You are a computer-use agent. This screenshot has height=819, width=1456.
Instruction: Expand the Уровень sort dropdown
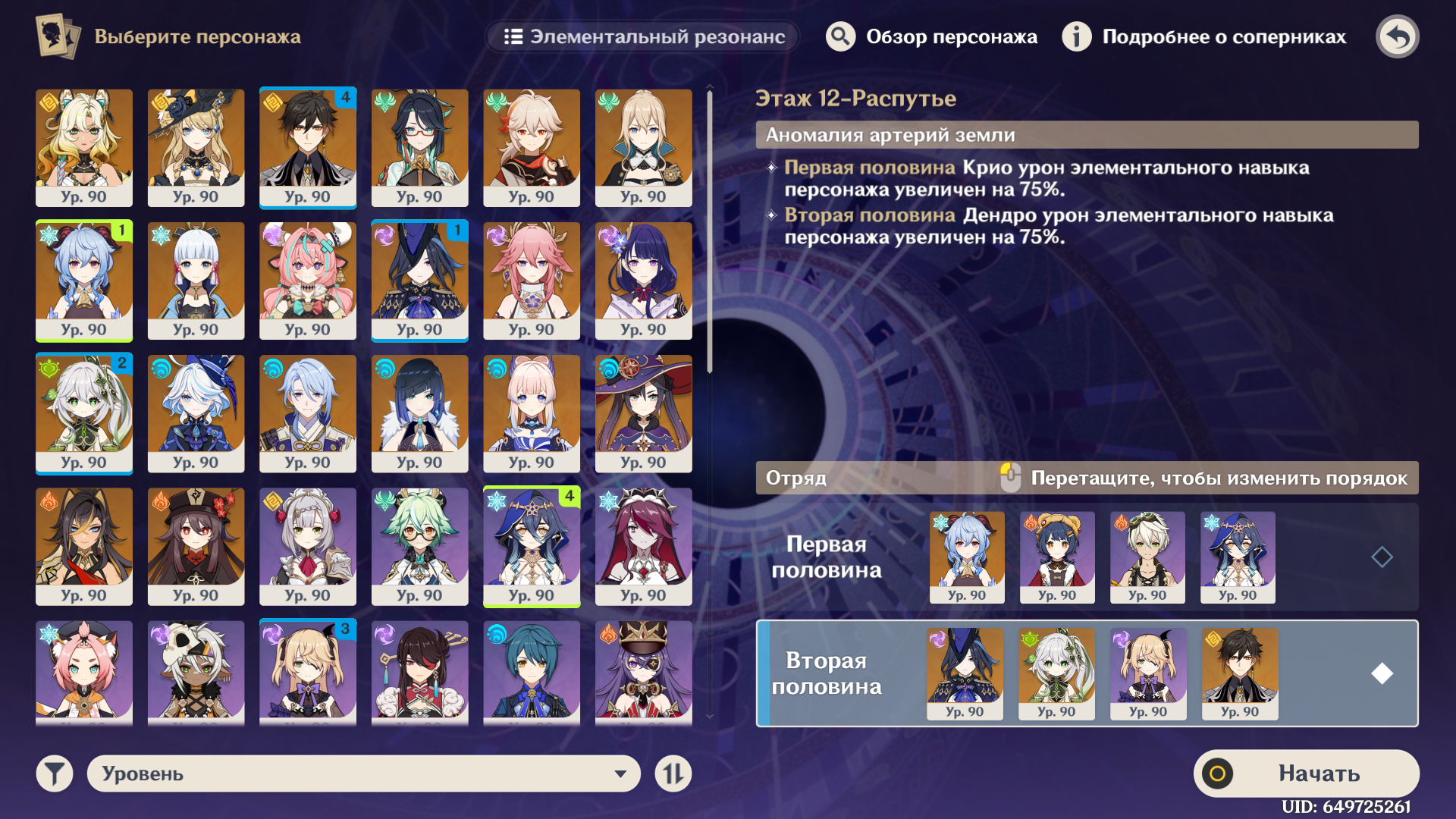[364, 773]
